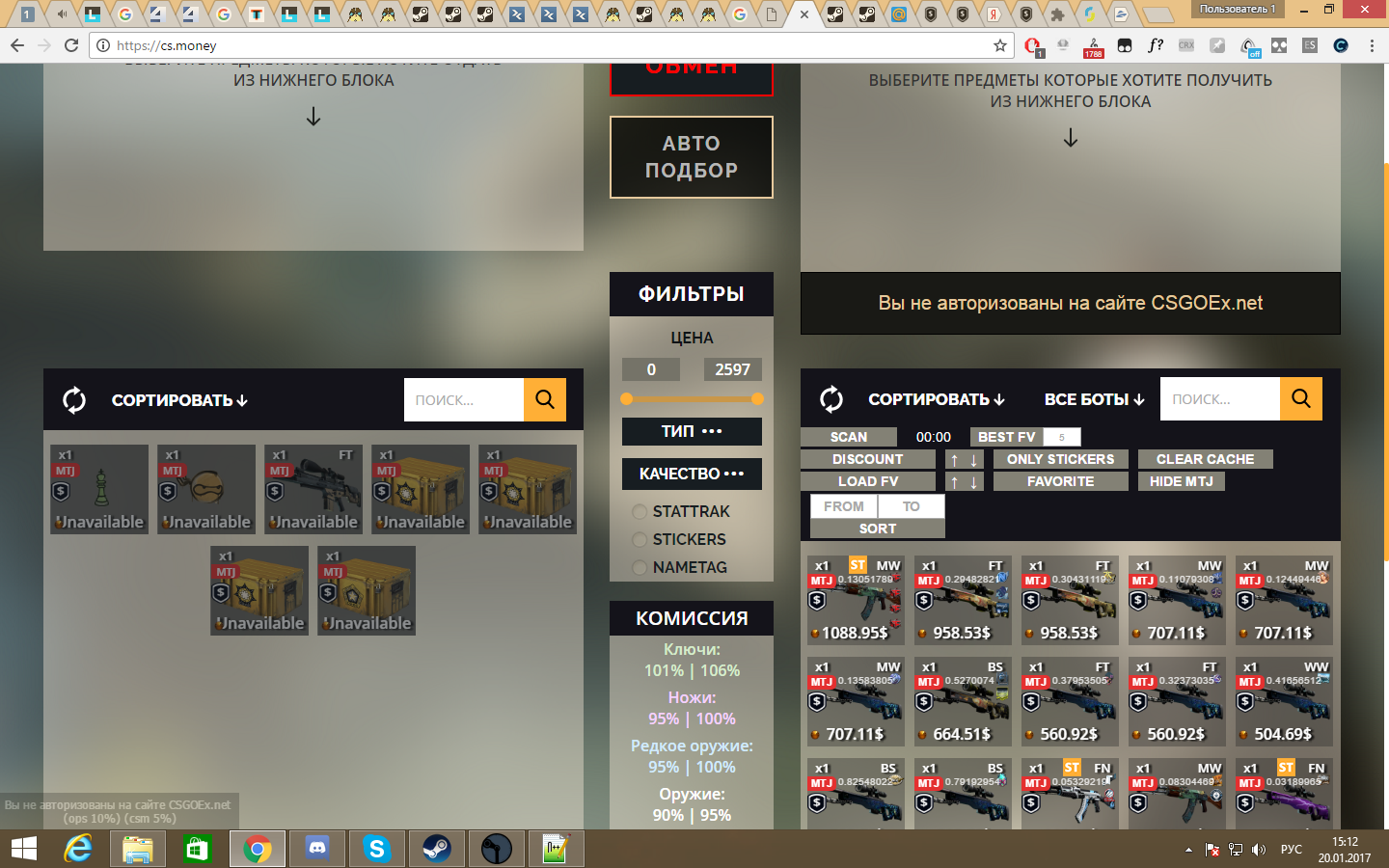Image resolution: width=1389 pixels, height=868 pixels.
Task: Click the user inventory ПОИСК search field
Action: (x=464, y=399)
